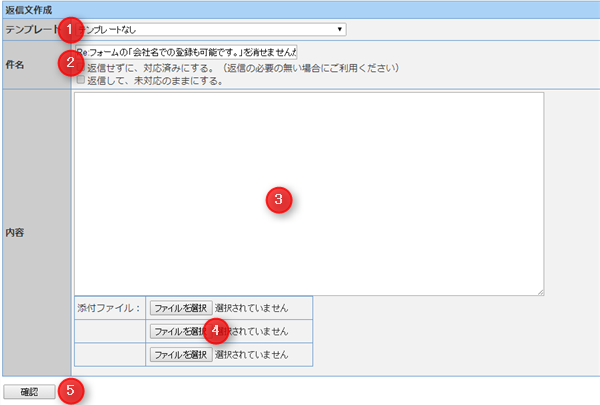
Task: Check '返信して、未対応のままにする' checkbox
Action: 81,80
